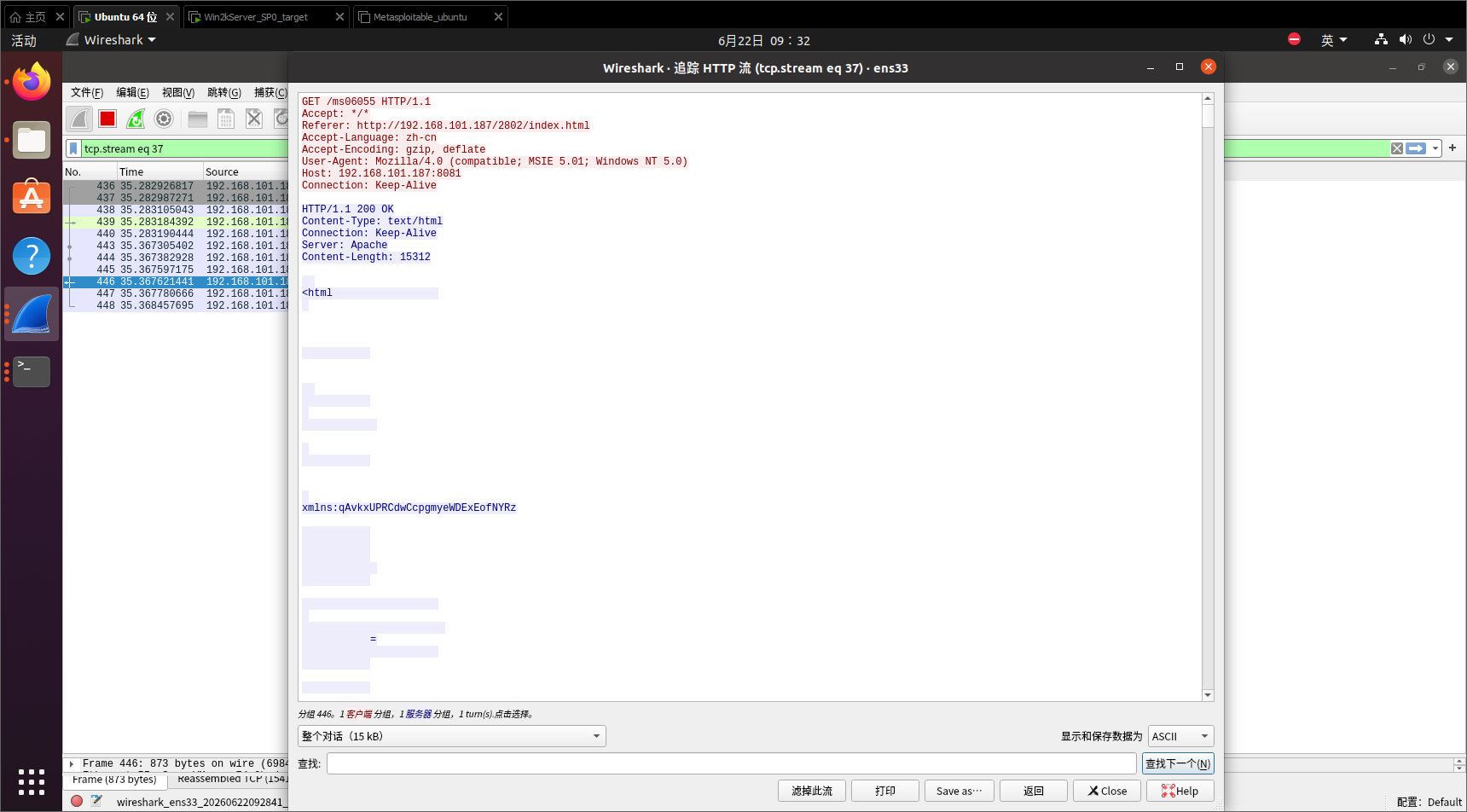Click into the 查找 search text field

tap(732, 763)
